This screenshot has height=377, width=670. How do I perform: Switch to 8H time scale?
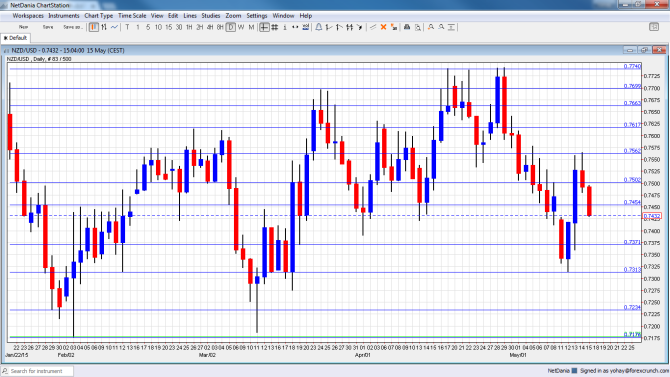pos(220,27)
